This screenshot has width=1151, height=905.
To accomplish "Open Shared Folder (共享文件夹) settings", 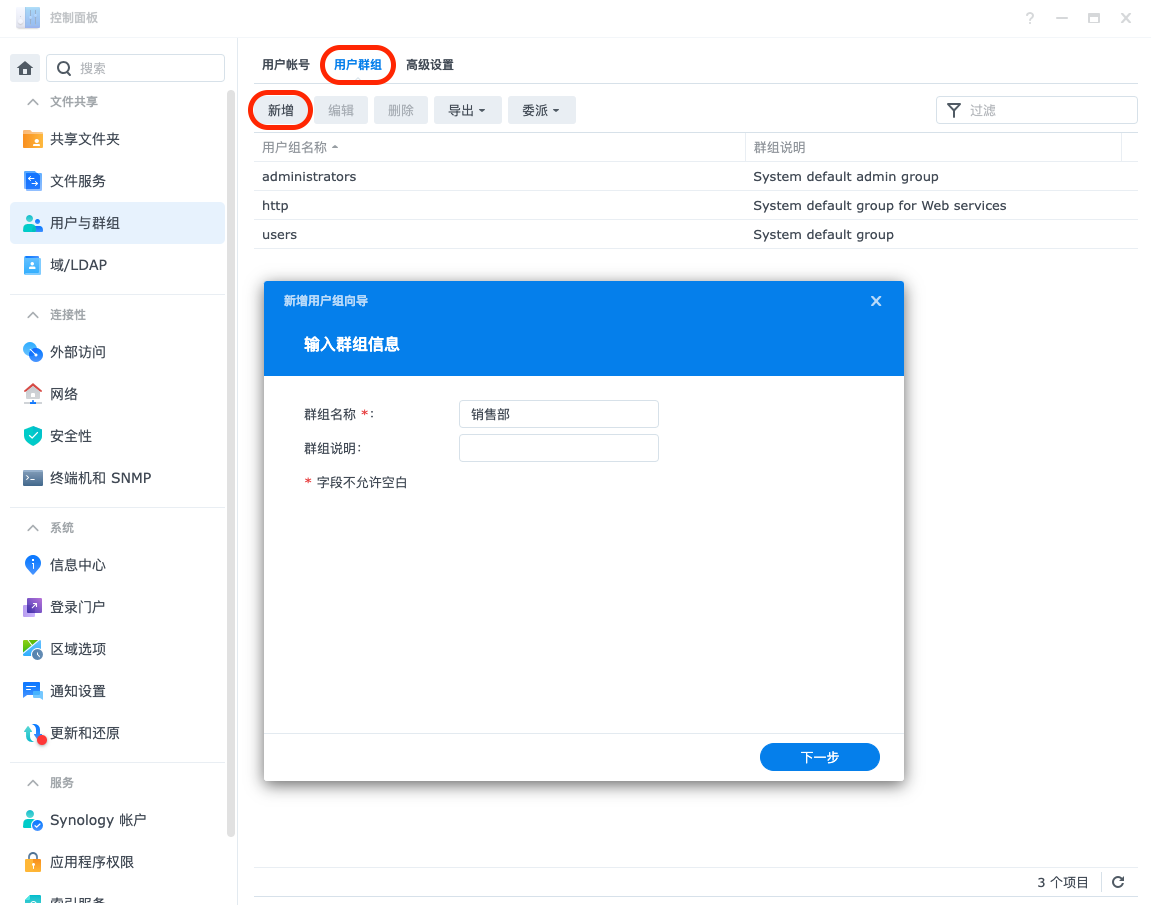I will (84, 139).
